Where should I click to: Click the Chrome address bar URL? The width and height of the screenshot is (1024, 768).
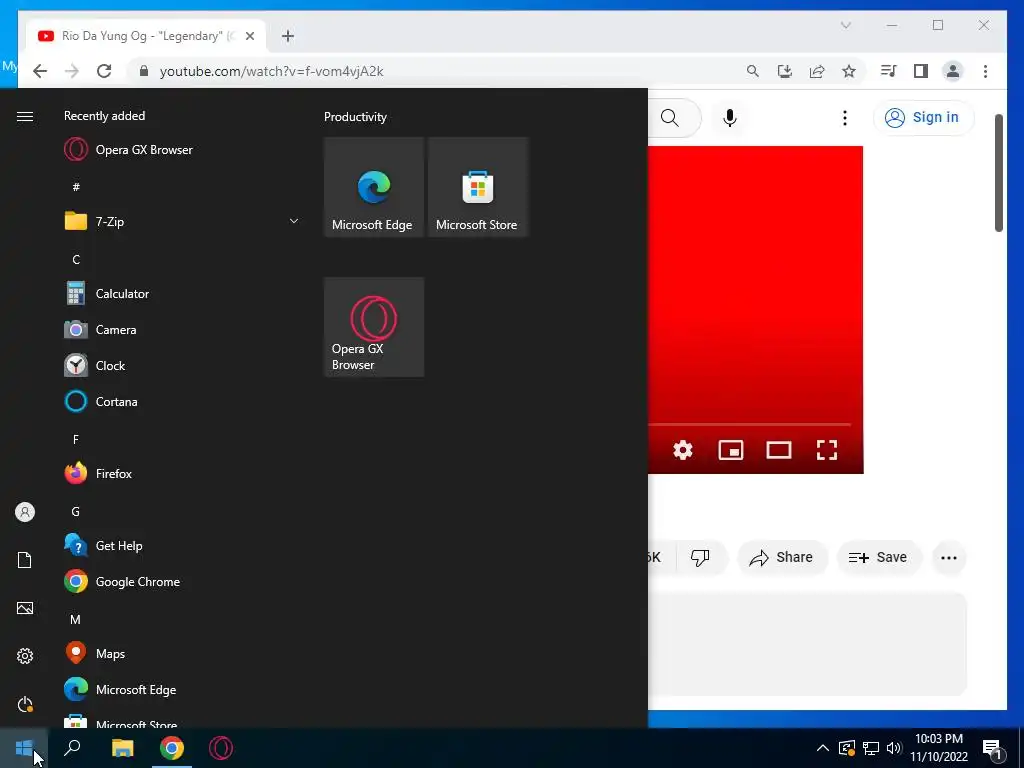click(x=272, y=71)
